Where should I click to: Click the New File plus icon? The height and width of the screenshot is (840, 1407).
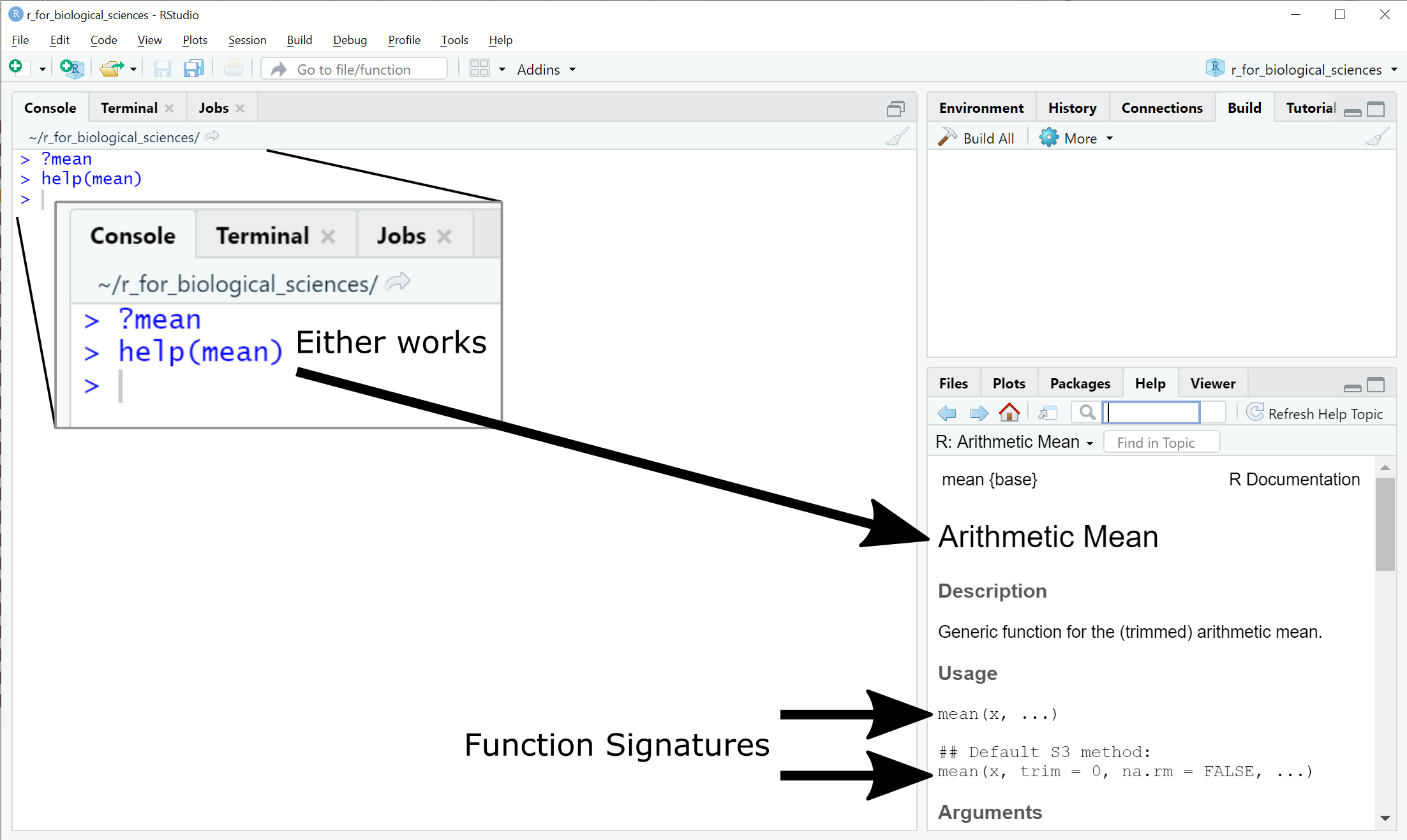[17, 68]
